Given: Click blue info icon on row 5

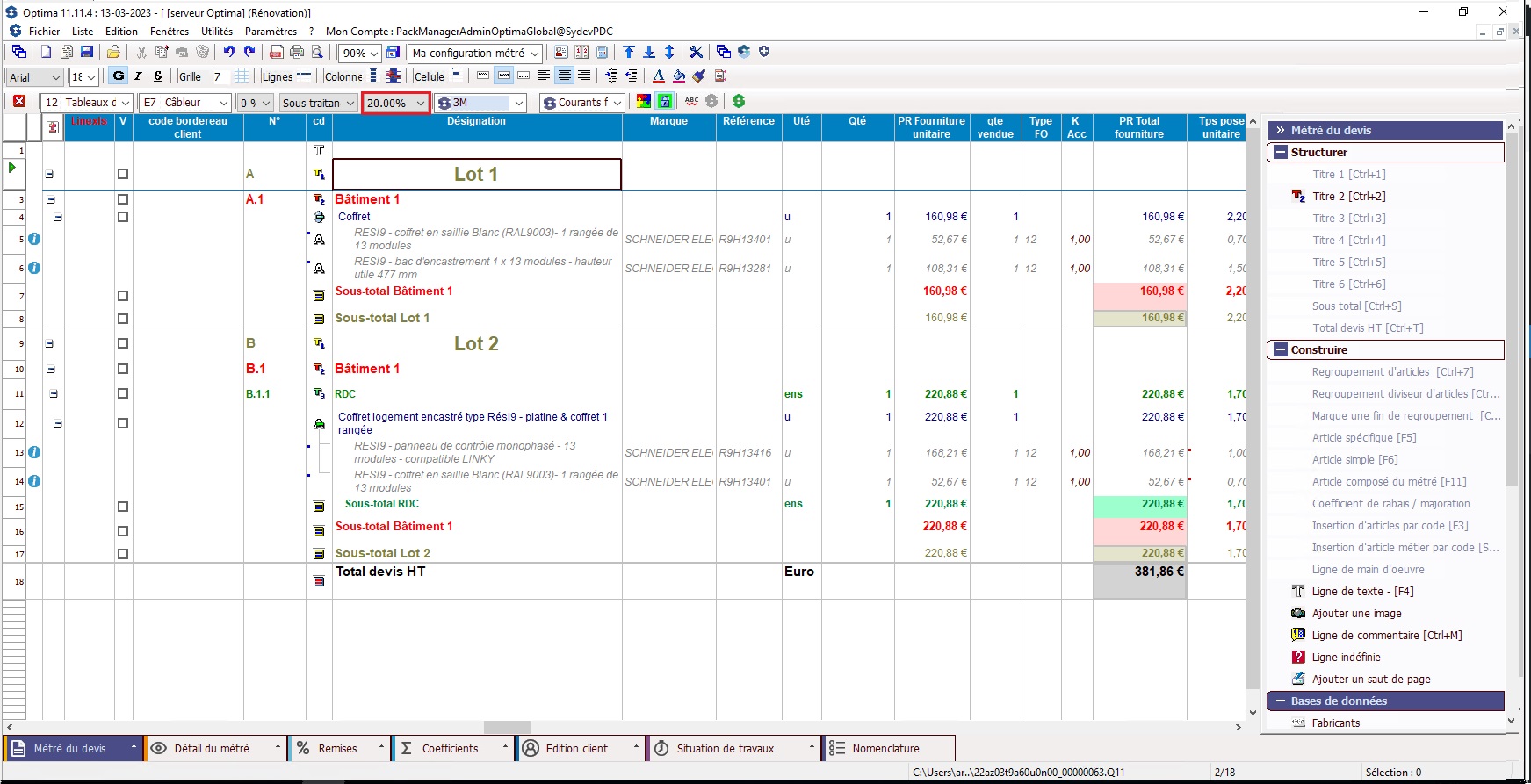Looking at the screenshot, I should coord(34,239).
